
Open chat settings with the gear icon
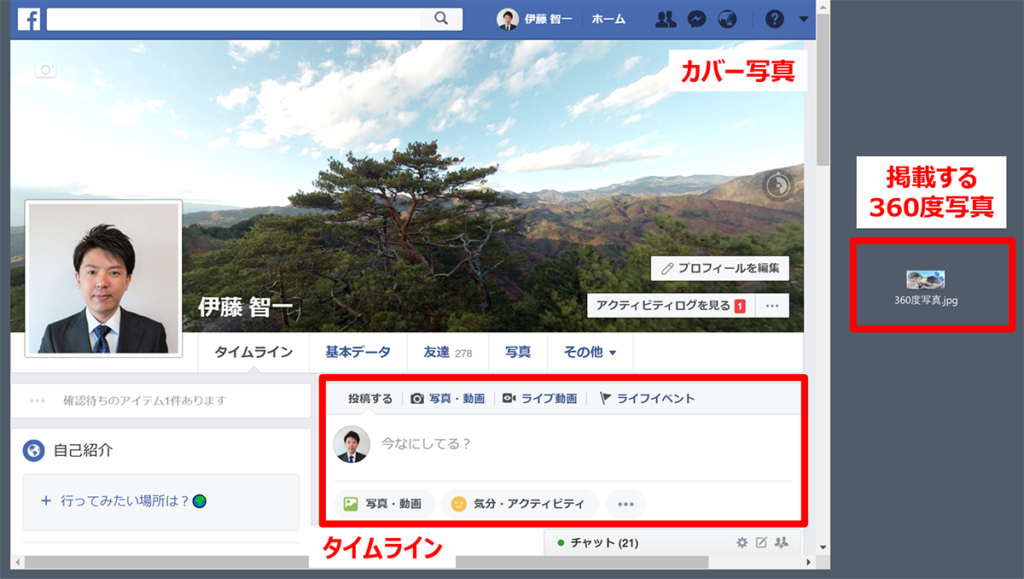[x=742, y=544]
